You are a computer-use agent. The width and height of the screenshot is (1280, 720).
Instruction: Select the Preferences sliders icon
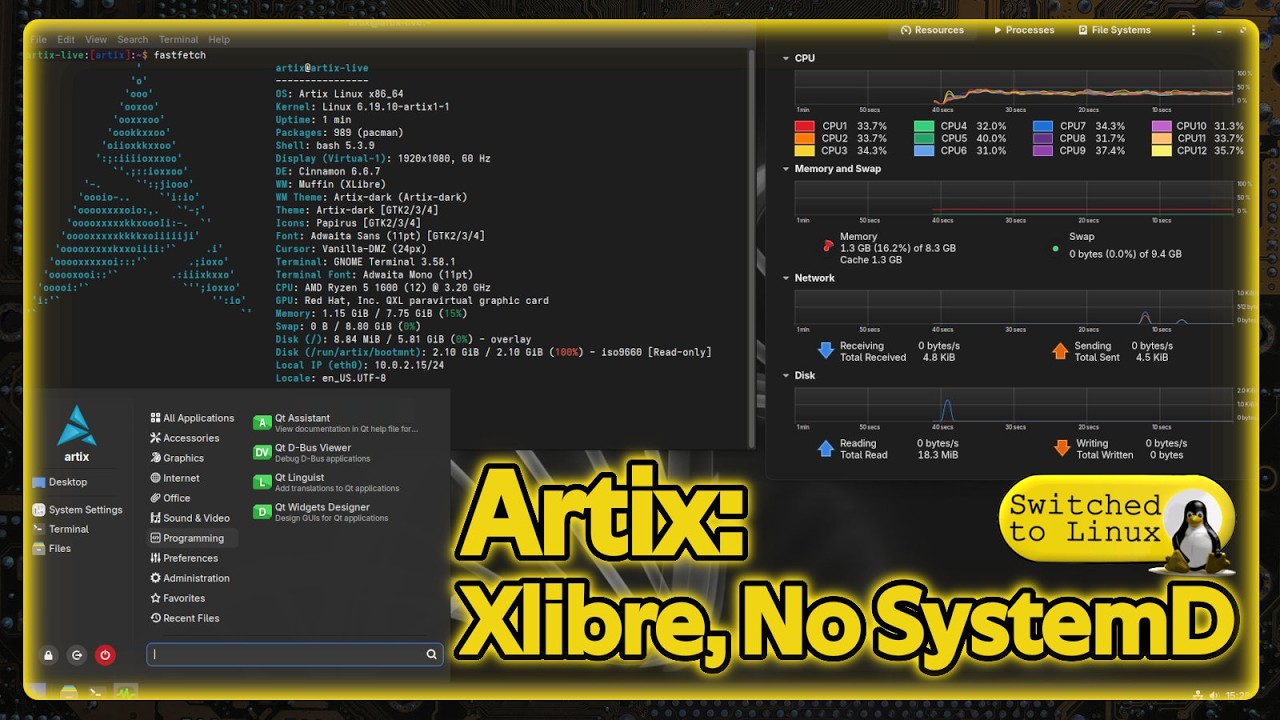[155, 558]
